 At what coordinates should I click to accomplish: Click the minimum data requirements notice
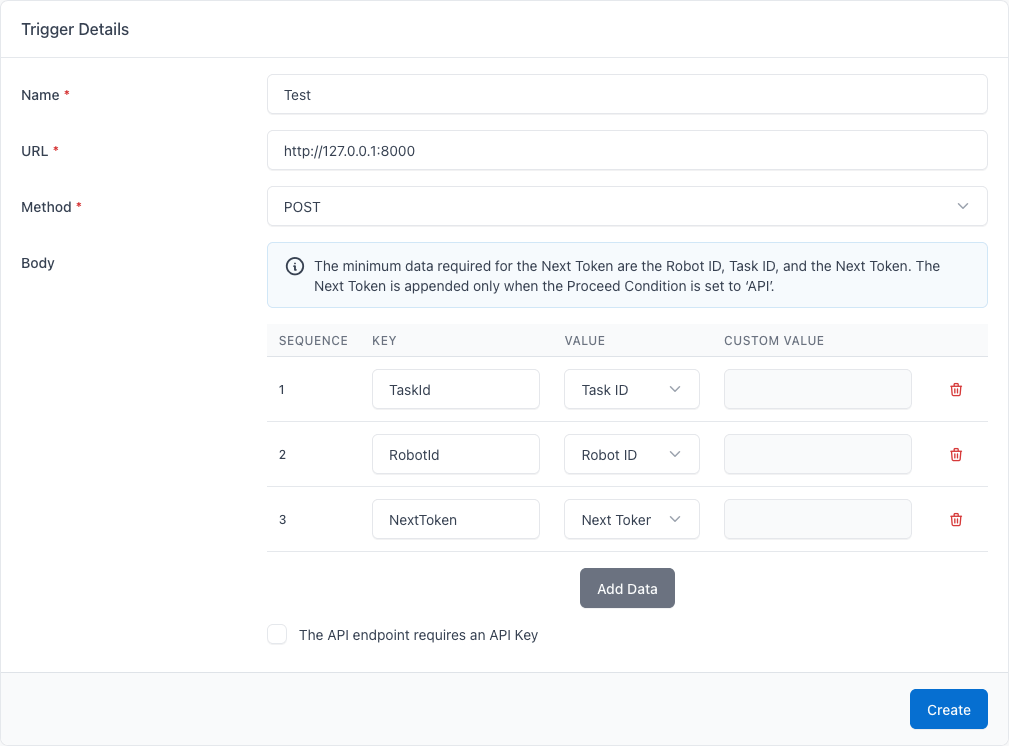(627, 275)
